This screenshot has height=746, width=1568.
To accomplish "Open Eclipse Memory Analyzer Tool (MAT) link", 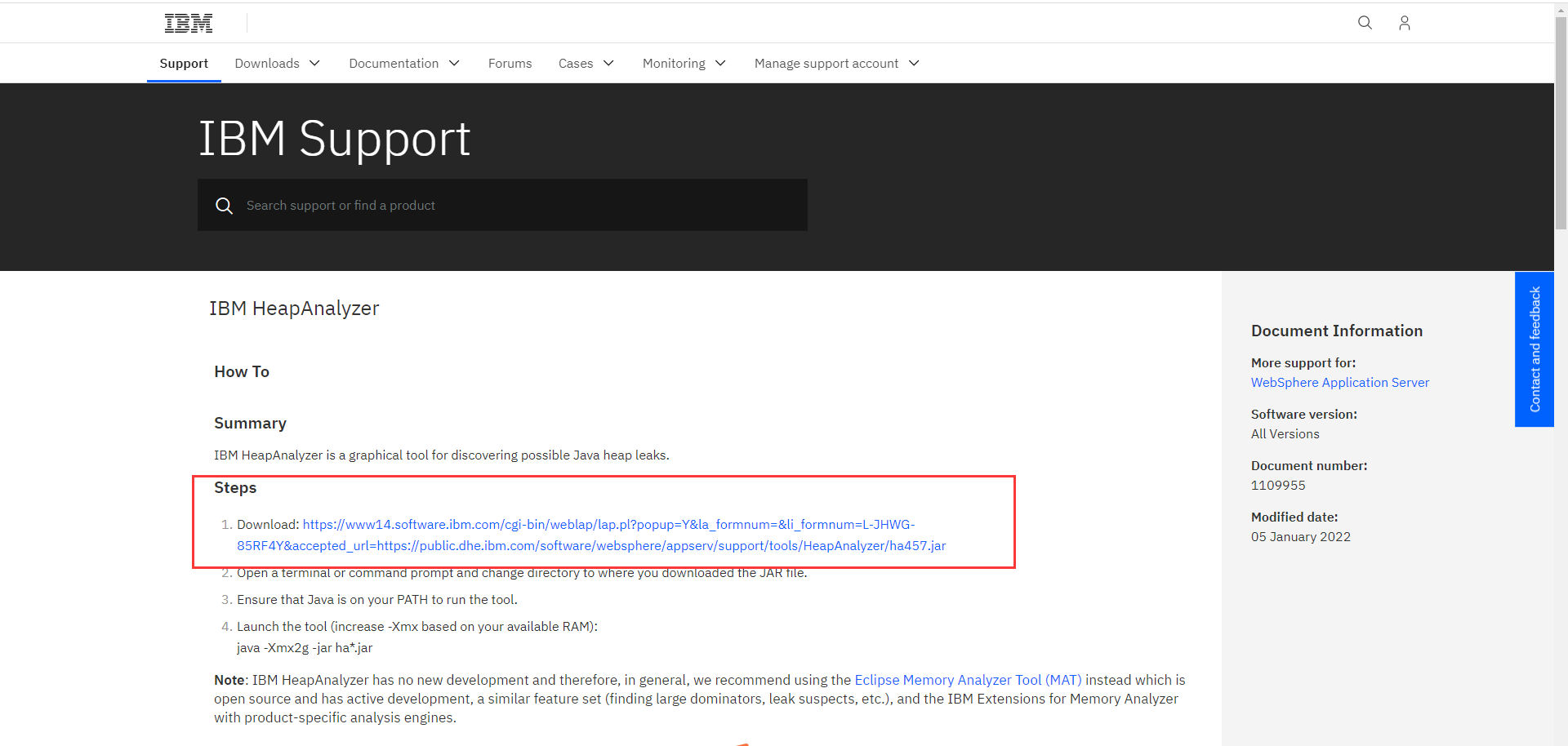I will [968, 680].
